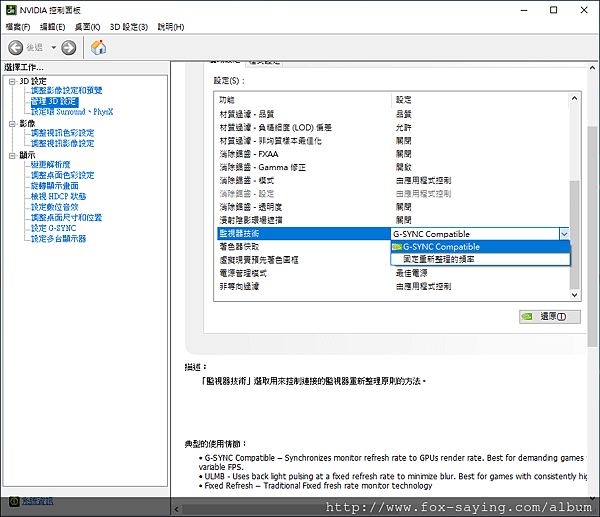This screenshot has width=600, height=517.
Task: Click the Back arrow toolbar icon
Action: [x=16, y=48]
